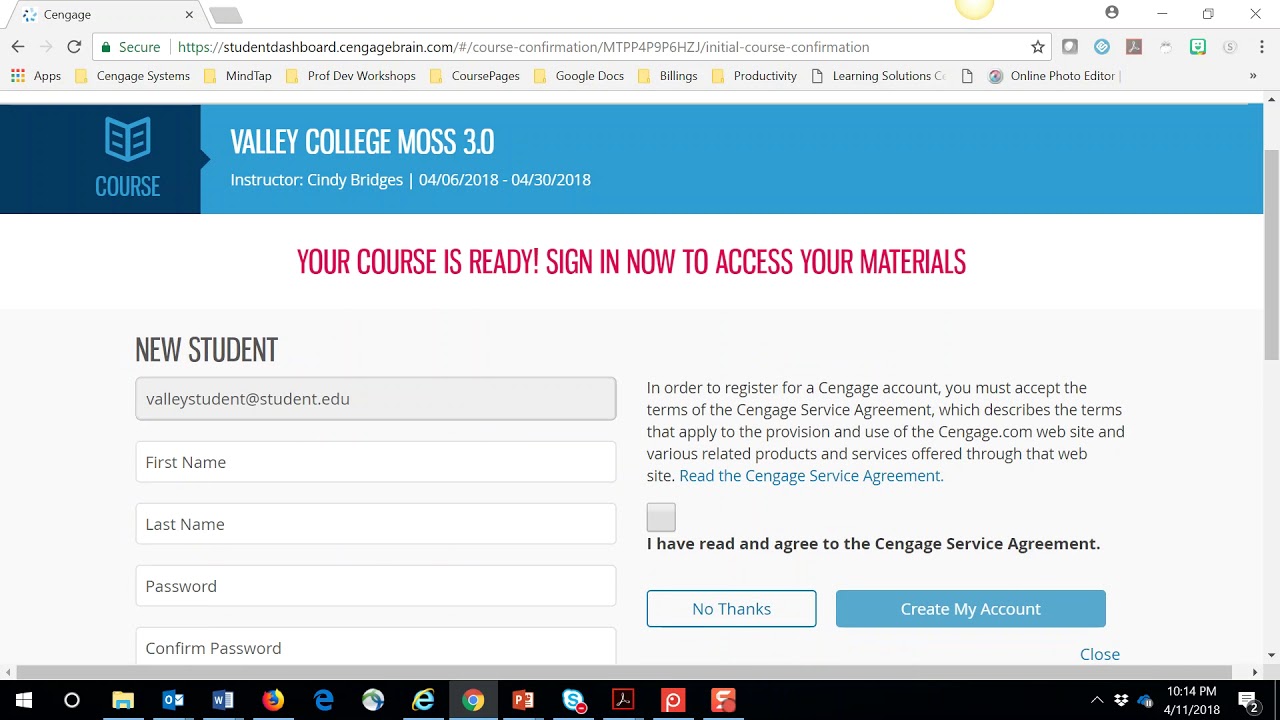Open Outlook from taskbar
This screenshot has height=720, width=1280.
tap(173, 700)
